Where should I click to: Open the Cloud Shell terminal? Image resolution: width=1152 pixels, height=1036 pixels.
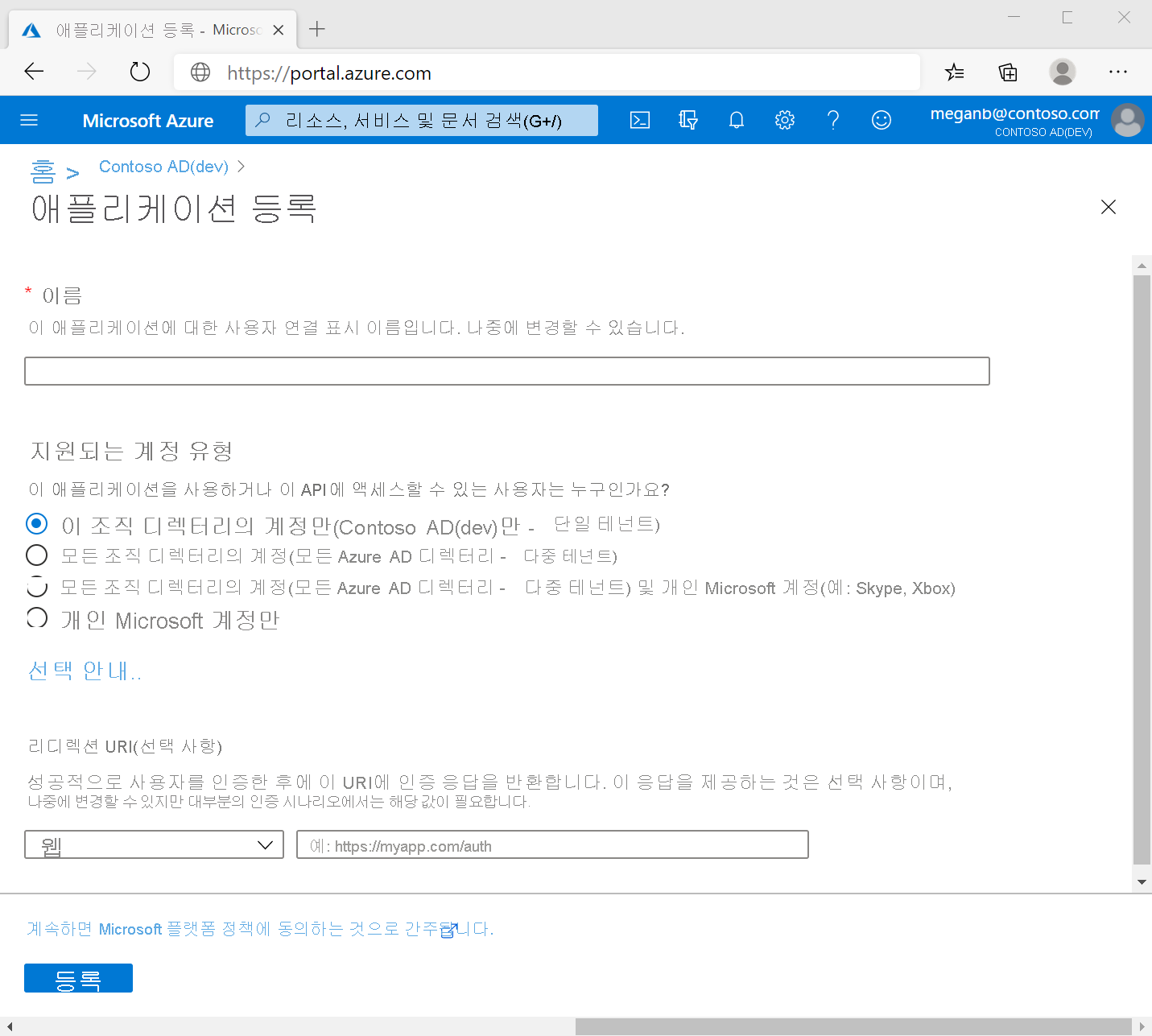[640, 120]
